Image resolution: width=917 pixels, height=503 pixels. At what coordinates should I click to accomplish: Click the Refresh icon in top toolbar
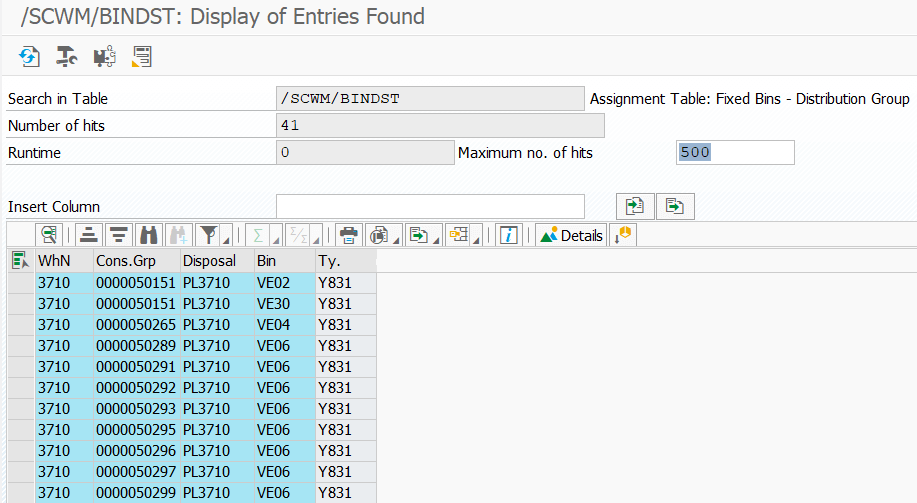click(29, 57)
